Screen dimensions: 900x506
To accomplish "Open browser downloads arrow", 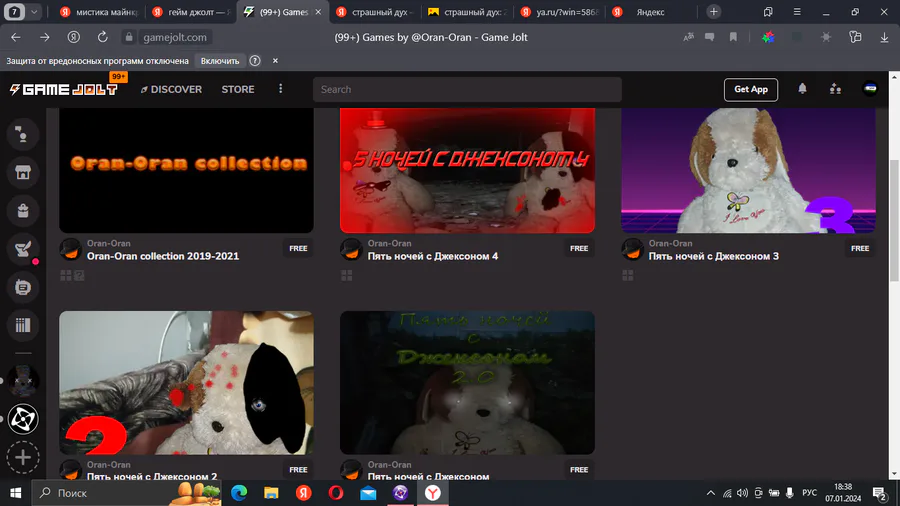I will (884, 37).
